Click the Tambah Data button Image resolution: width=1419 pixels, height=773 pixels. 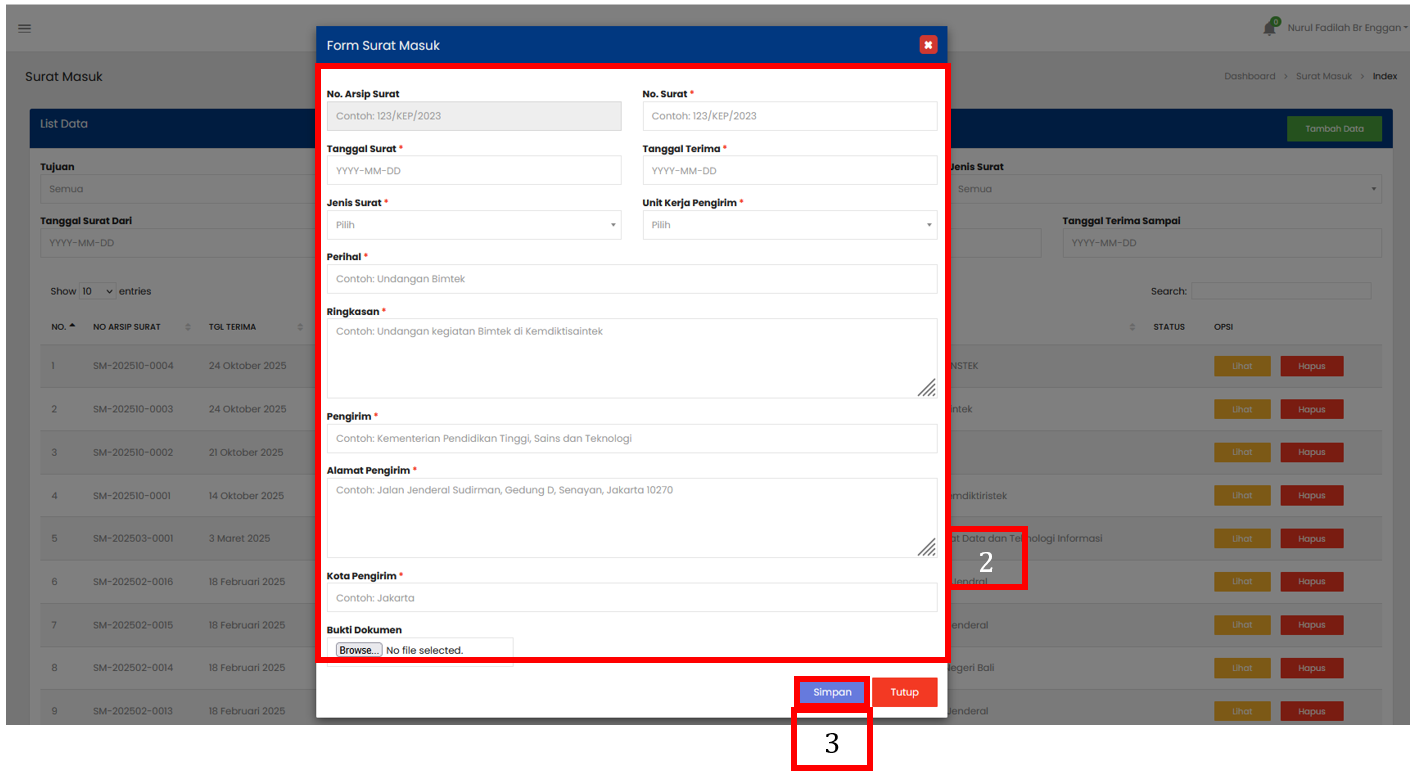click(x=1334, y=129)
